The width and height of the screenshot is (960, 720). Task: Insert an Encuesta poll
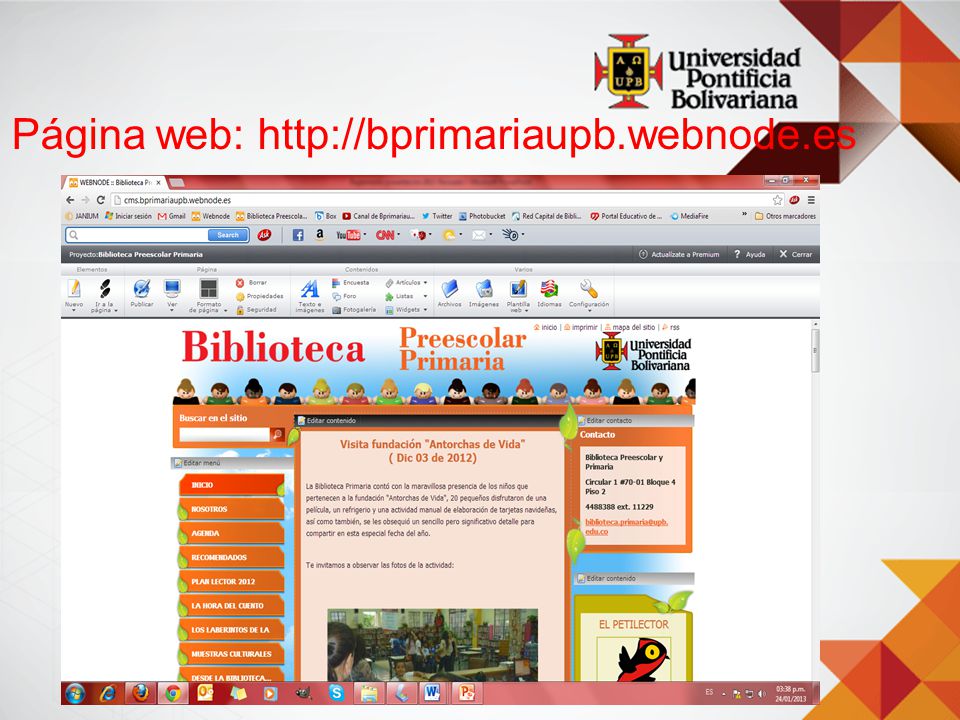click(x=351, y=283)
